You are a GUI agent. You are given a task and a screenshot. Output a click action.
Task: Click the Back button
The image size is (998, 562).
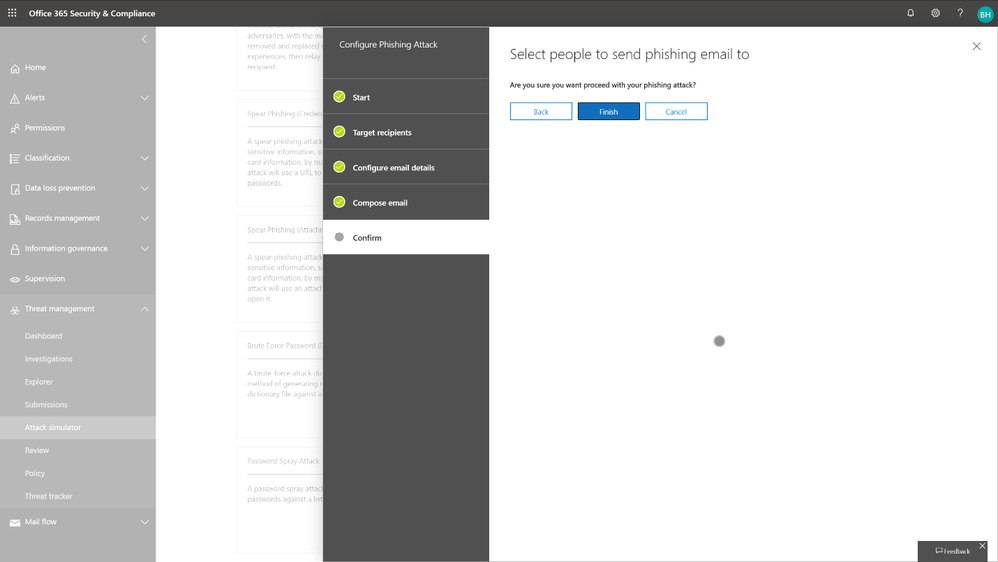pos(541,111)
